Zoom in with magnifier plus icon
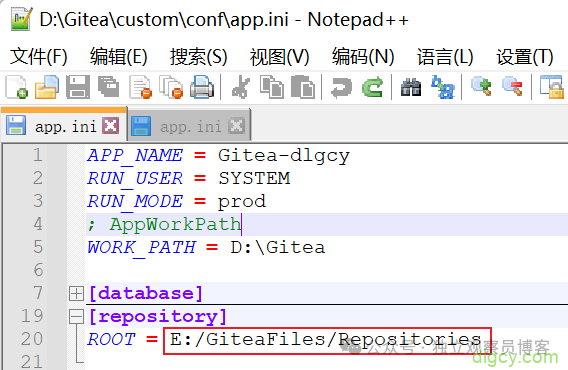Viewport: 568px width, 370px height. pos(481,86)
